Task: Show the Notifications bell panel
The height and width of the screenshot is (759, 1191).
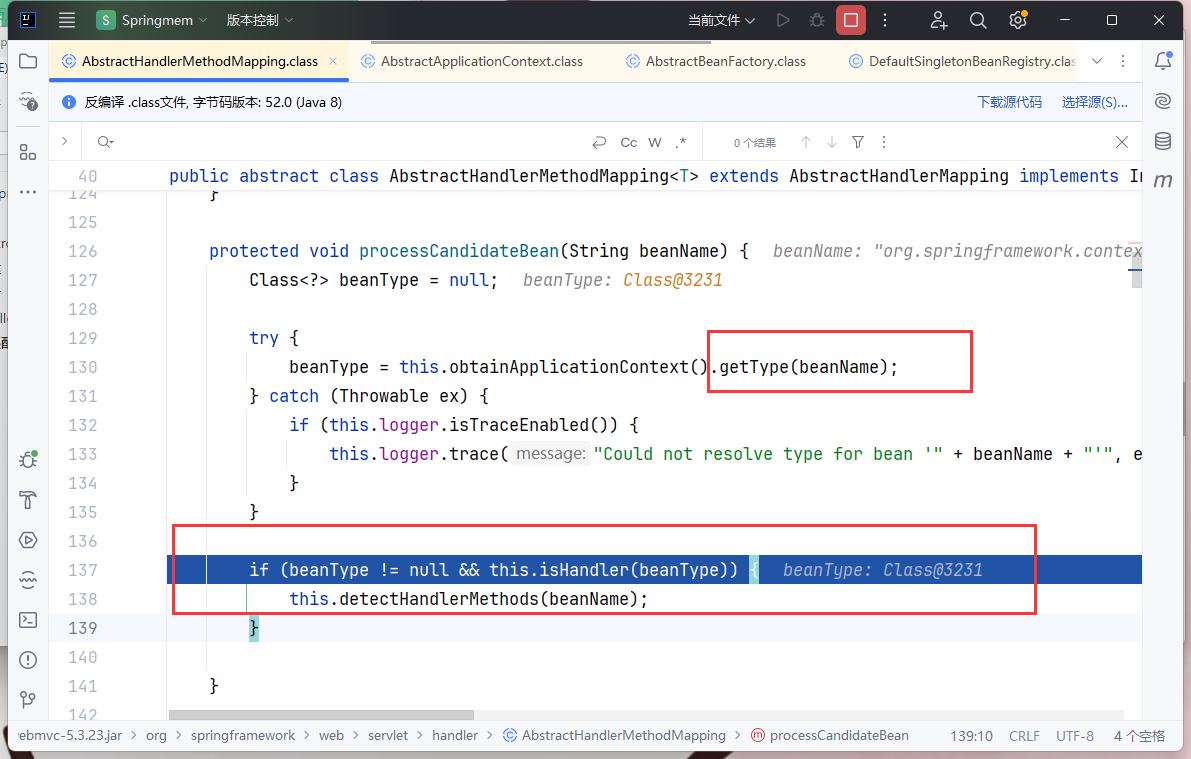Action: point(1163,61)
